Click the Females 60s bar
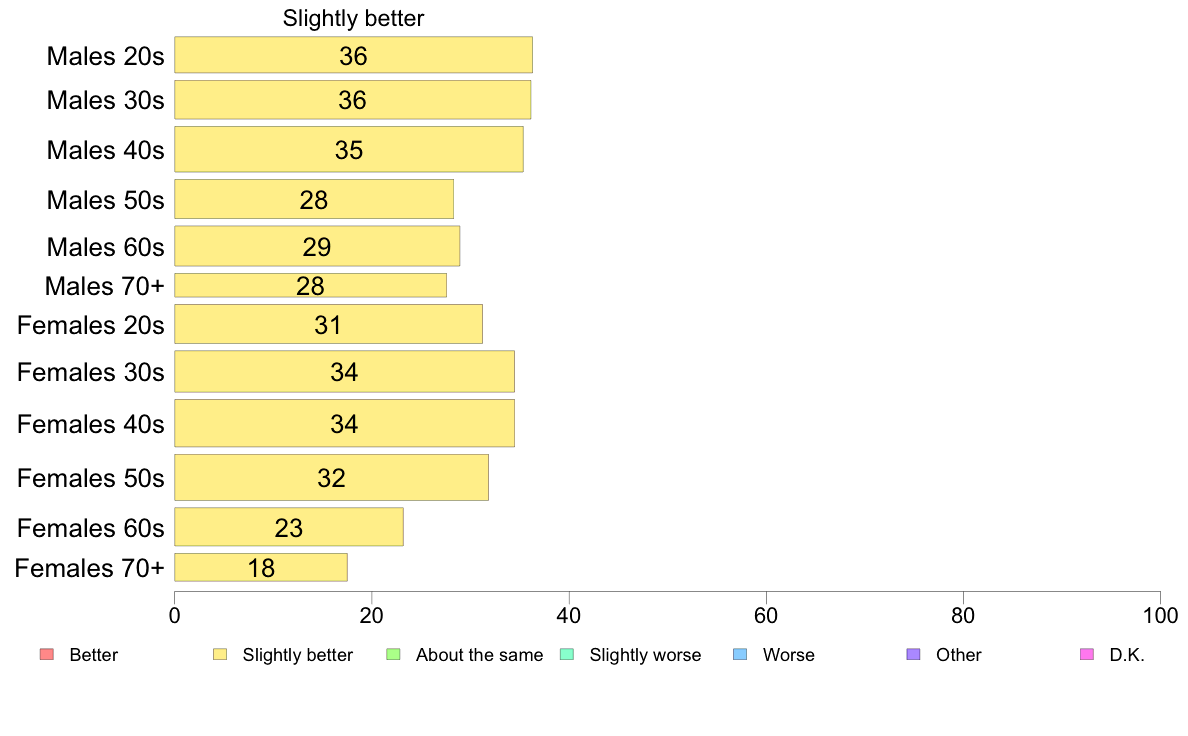Screen dimensions: 1188x736 coord(289,527)
